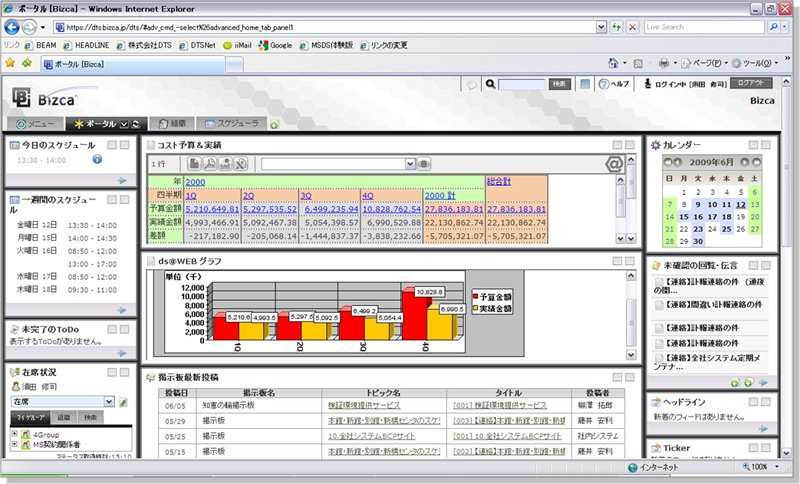Click the IE Home icon
The width and height of the screenshot is (800, 484).
[x=613, y=63]
